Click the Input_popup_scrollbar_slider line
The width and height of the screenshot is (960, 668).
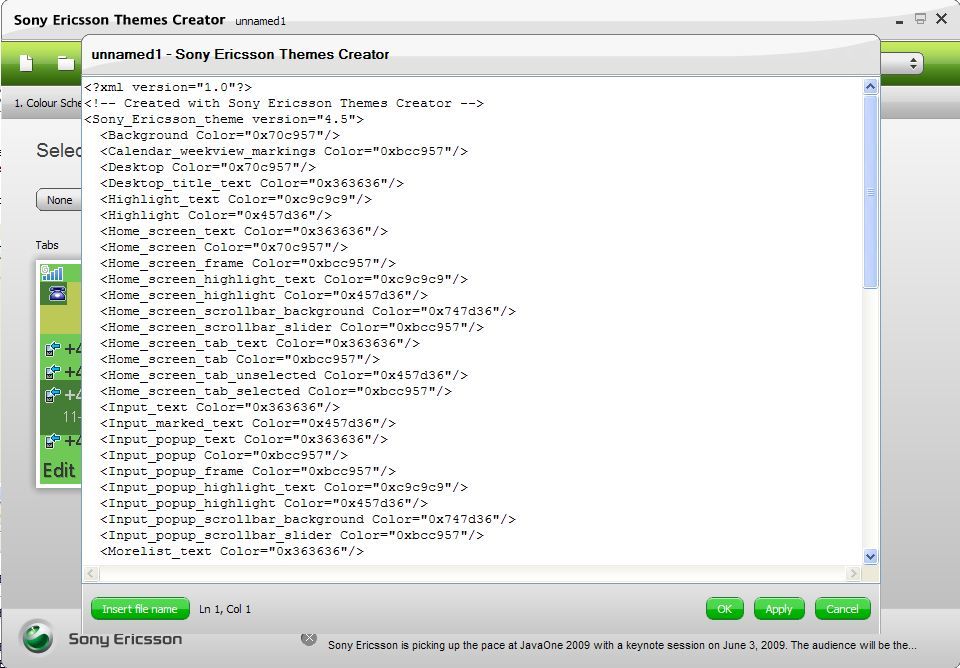pyautogui.click(x=292, y=535)
